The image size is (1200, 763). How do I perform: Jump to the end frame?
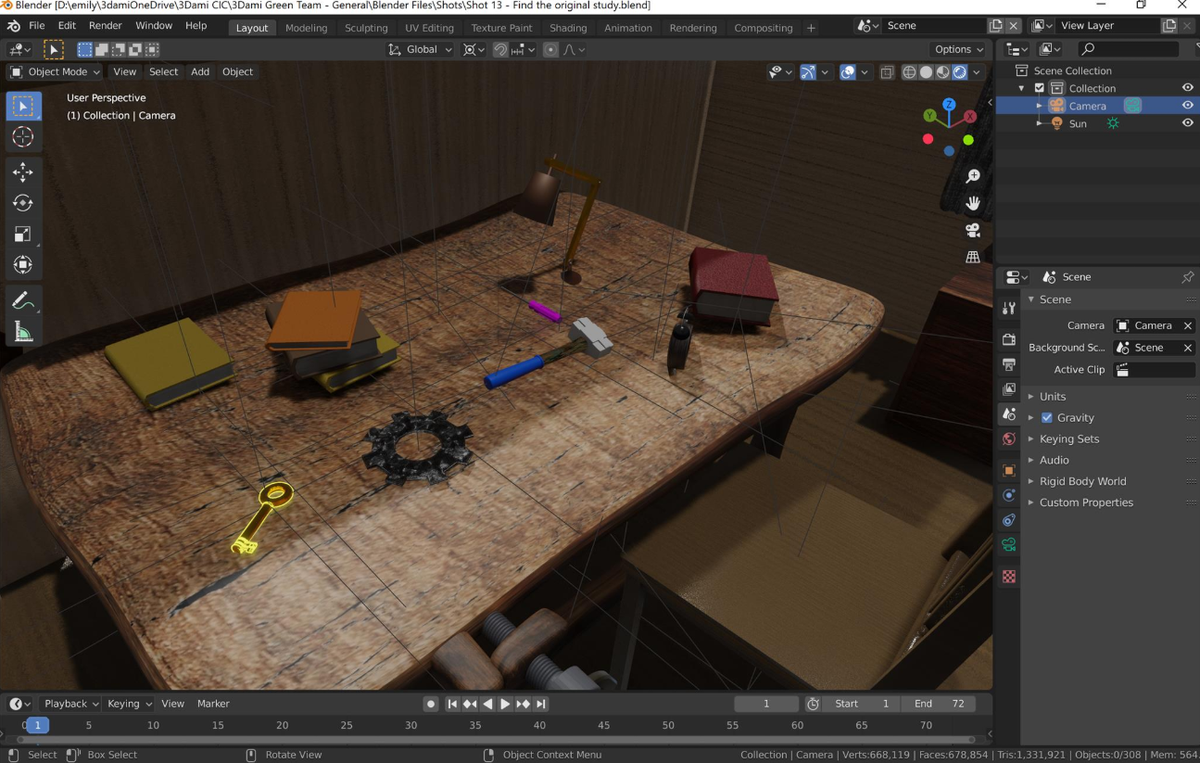click(541, 704)
